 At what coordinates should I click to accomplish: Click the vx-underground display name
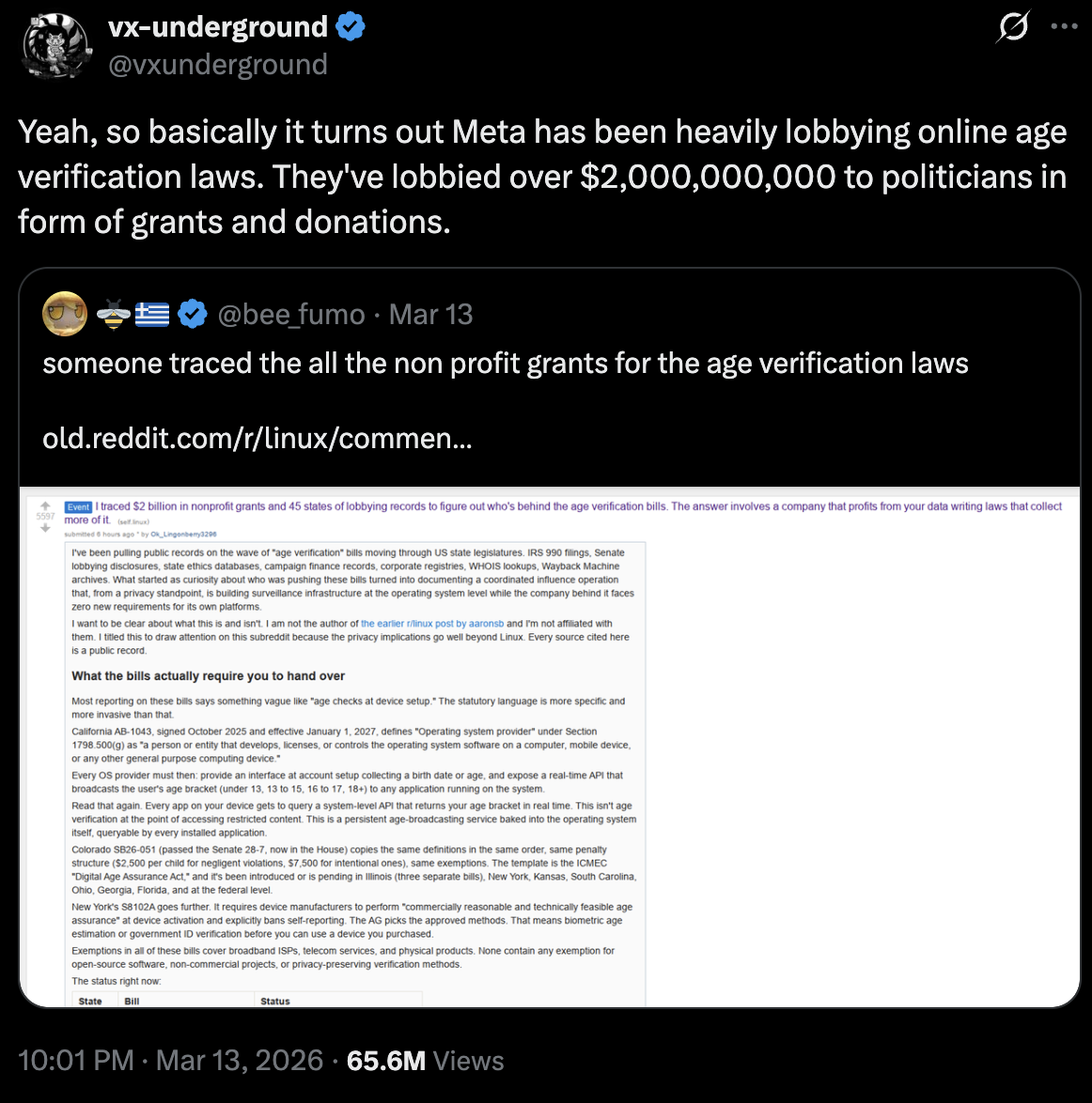click(x=218, y=27)
